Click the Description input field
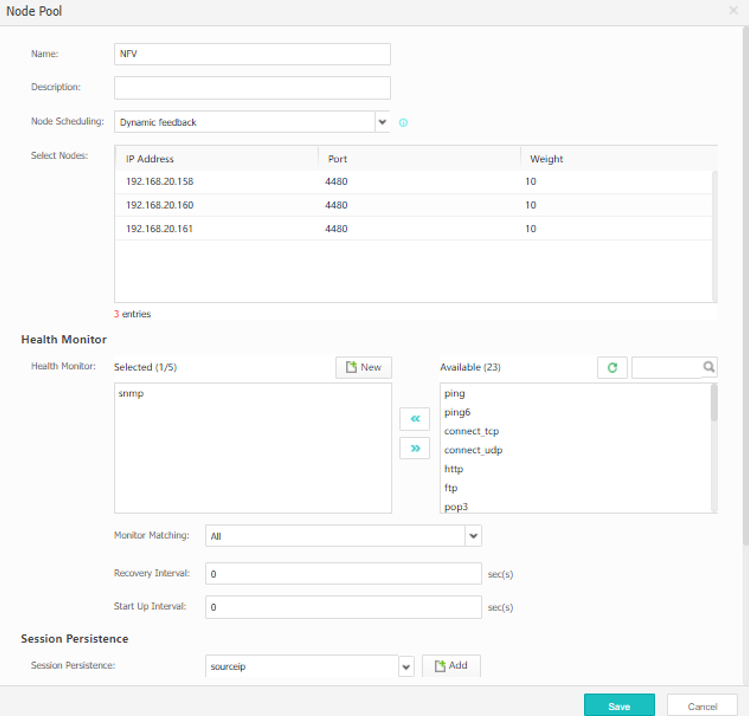749x716 pixels. [252, 88]
